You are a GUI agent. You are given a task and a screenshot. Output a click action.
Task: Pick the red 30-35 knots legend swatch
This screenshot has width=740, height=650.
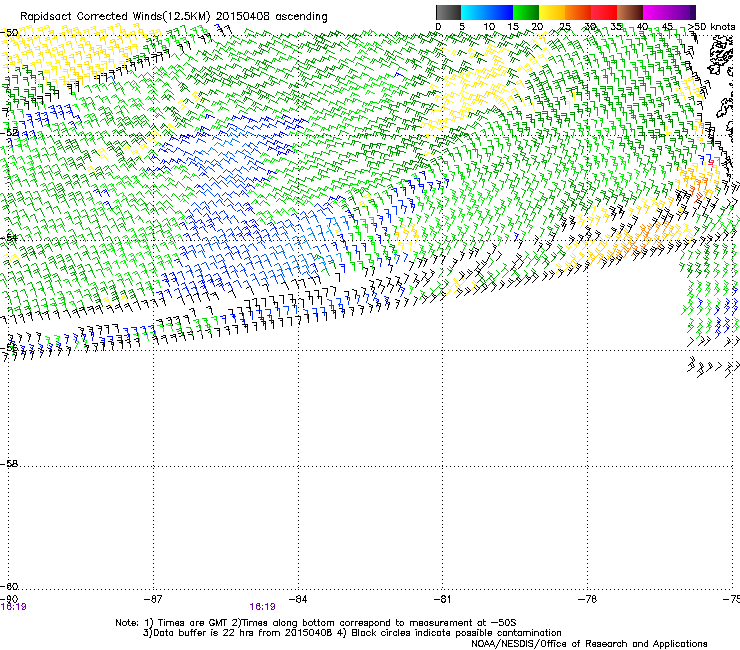point(604,12)
